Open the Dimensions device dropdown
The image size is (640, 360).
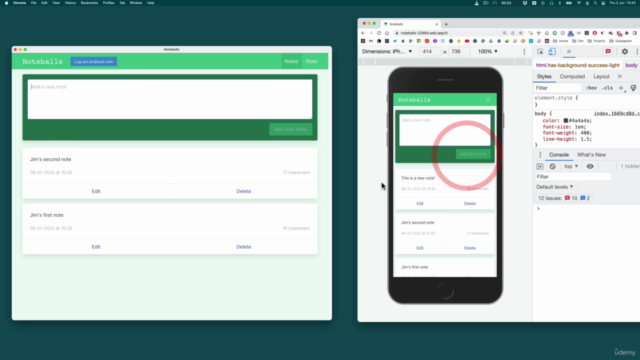[387, 52]
